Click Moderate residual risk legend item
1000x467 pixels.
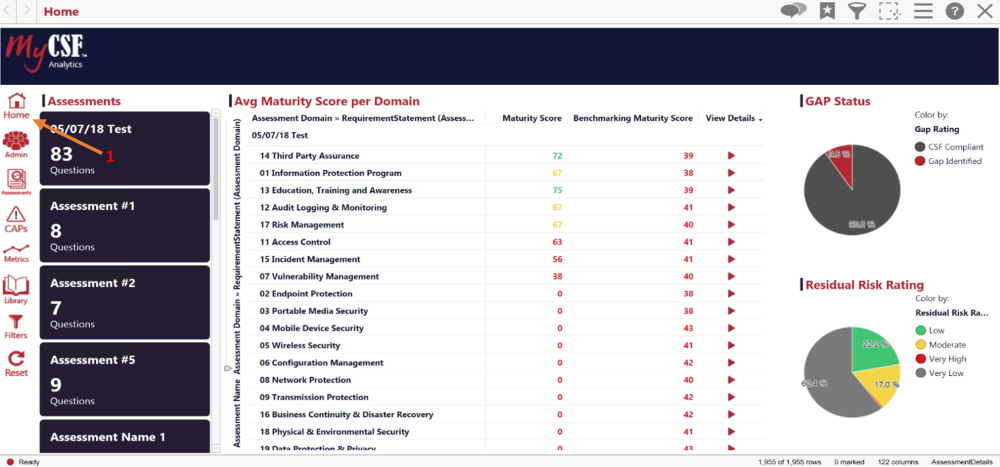(941, 345)
